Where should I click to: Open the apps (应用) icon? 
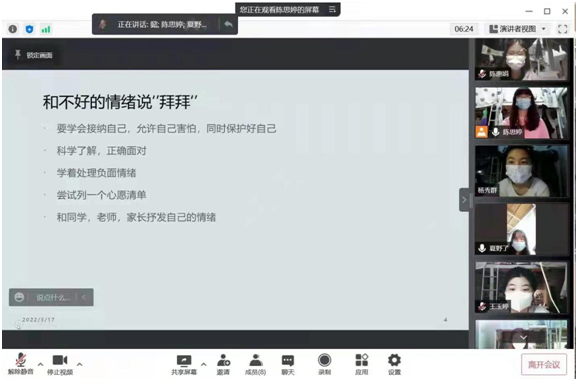[362, 364]
